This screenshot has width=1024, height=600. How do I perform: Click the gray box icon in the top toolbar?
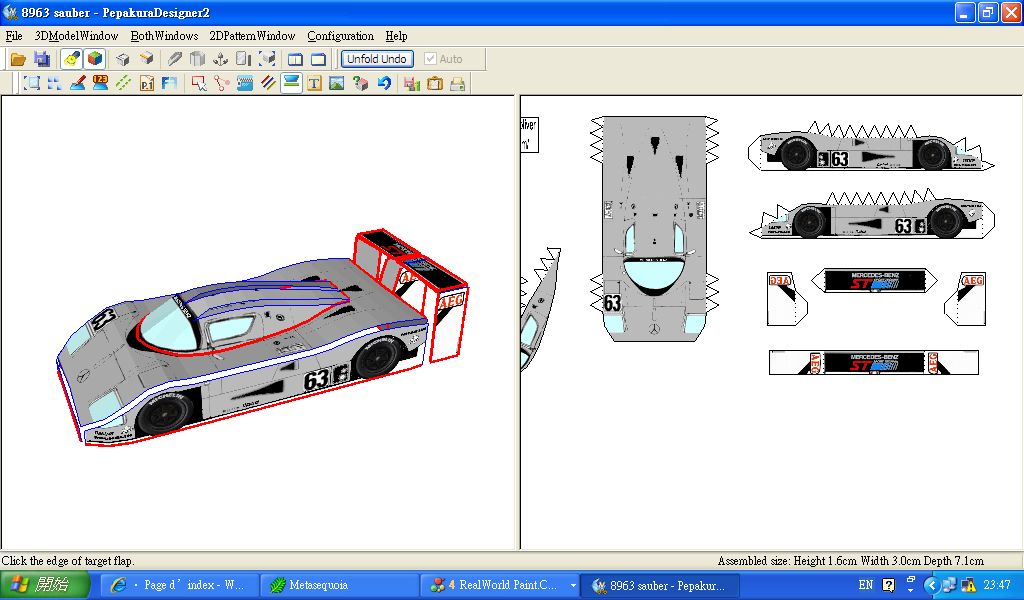tap(123, 59)
